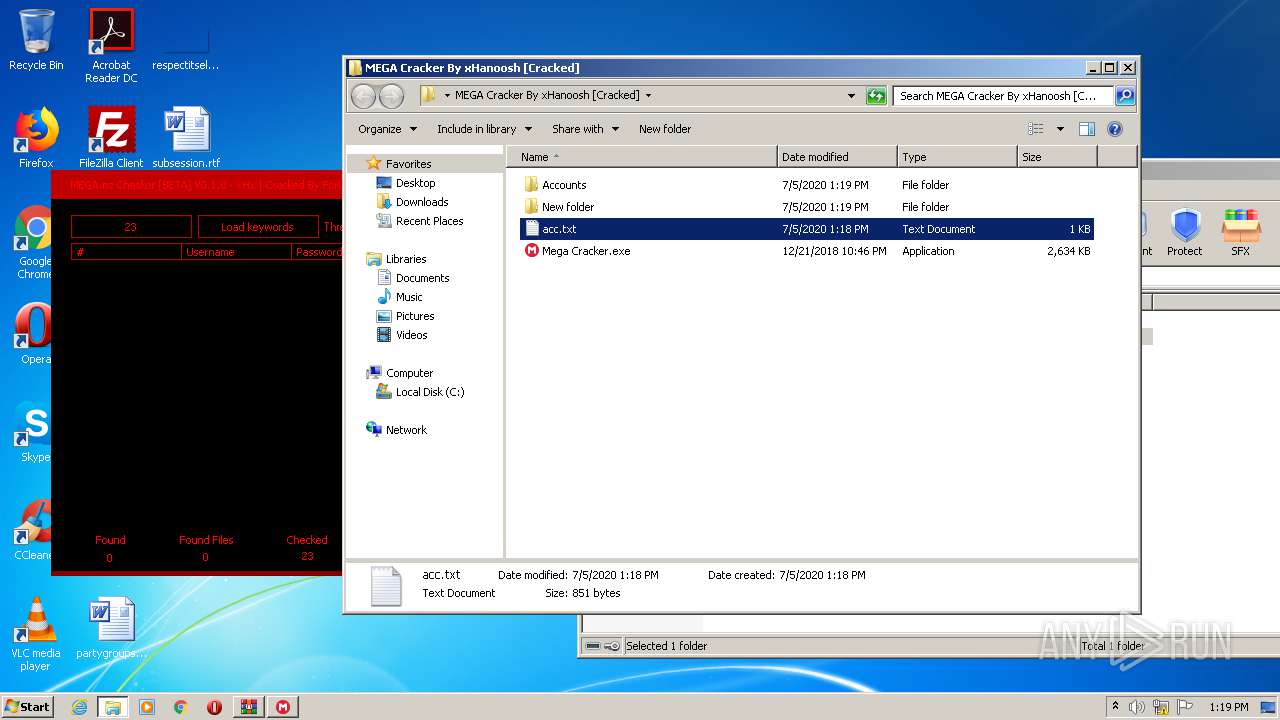The width and height of the screenshot is (1280, 720).
Task: Toggle the preview pane icon
Action: [x=1087, y=129]
